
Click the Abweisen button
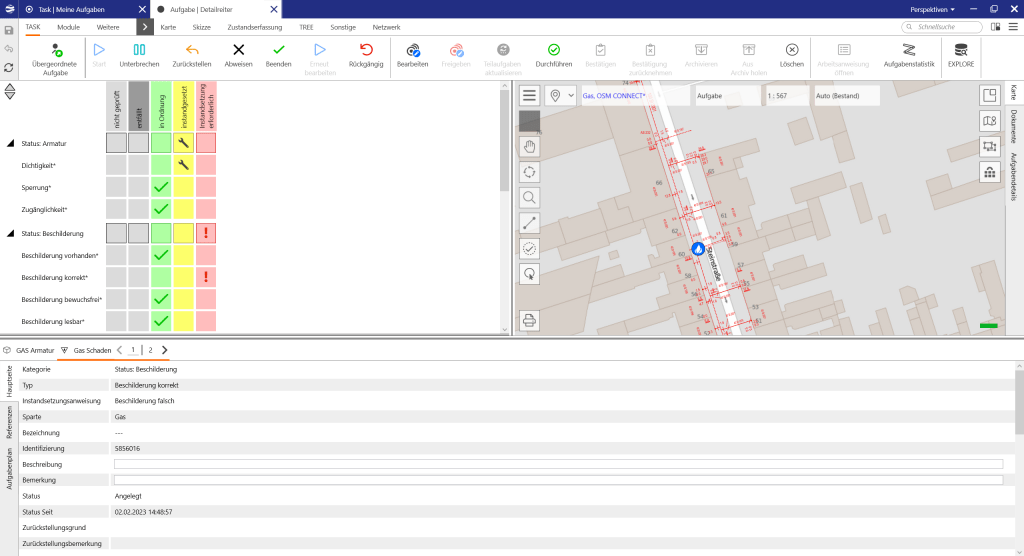point(238,55)
